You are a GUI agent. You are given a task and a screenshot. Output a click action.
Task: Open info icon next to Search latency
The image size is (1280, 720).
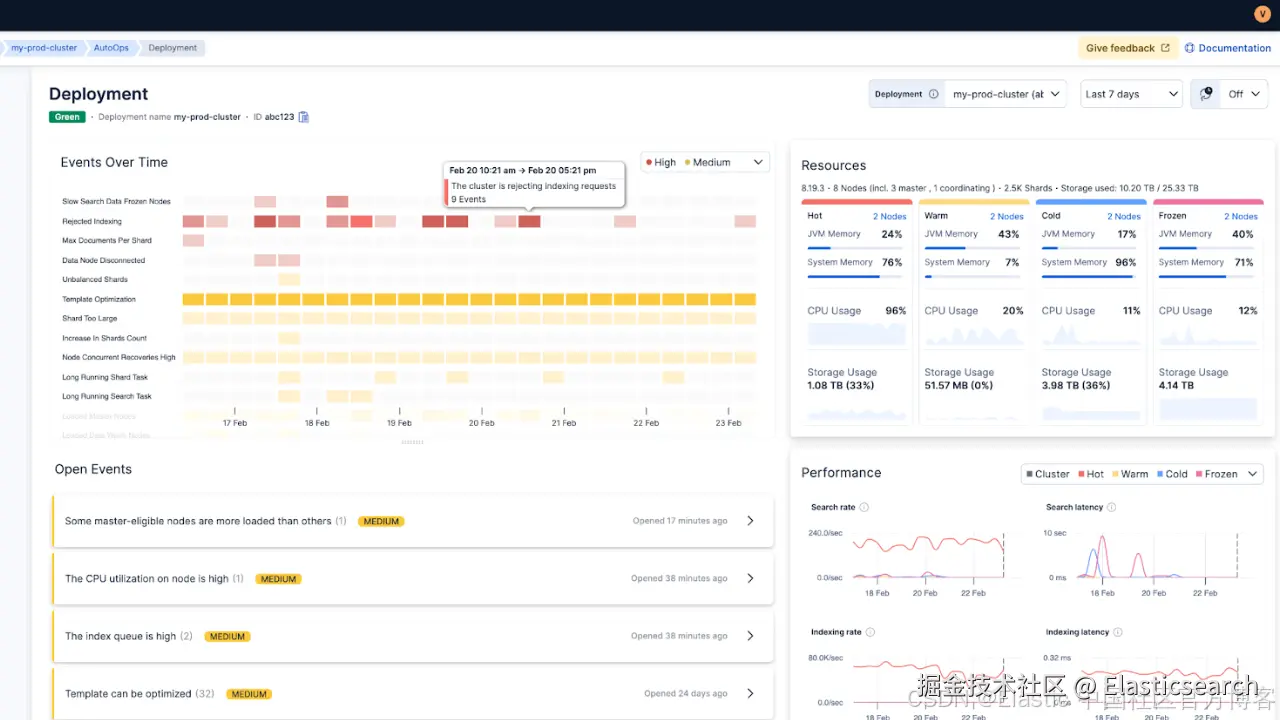[1112, 507]
